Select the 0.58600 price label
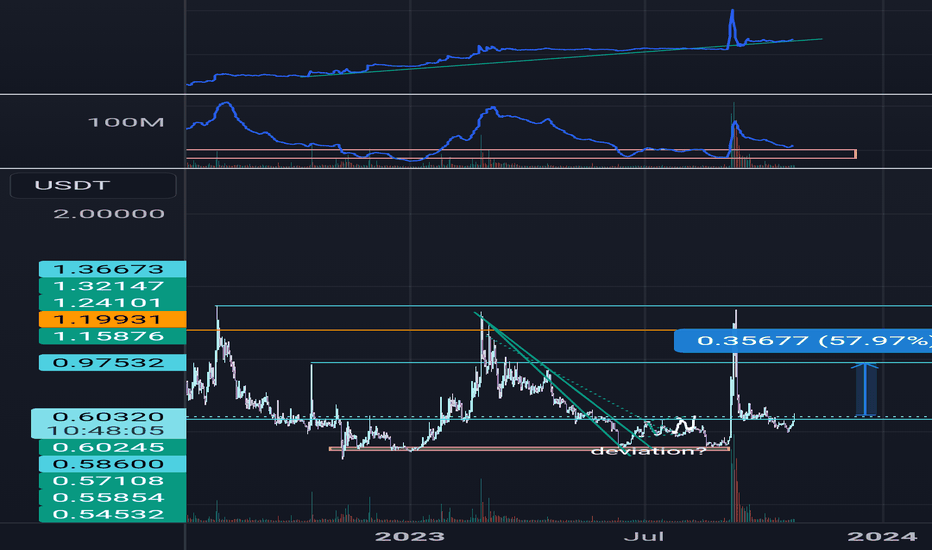The height and width of the screenshot is (550, 932). (112, 464)
